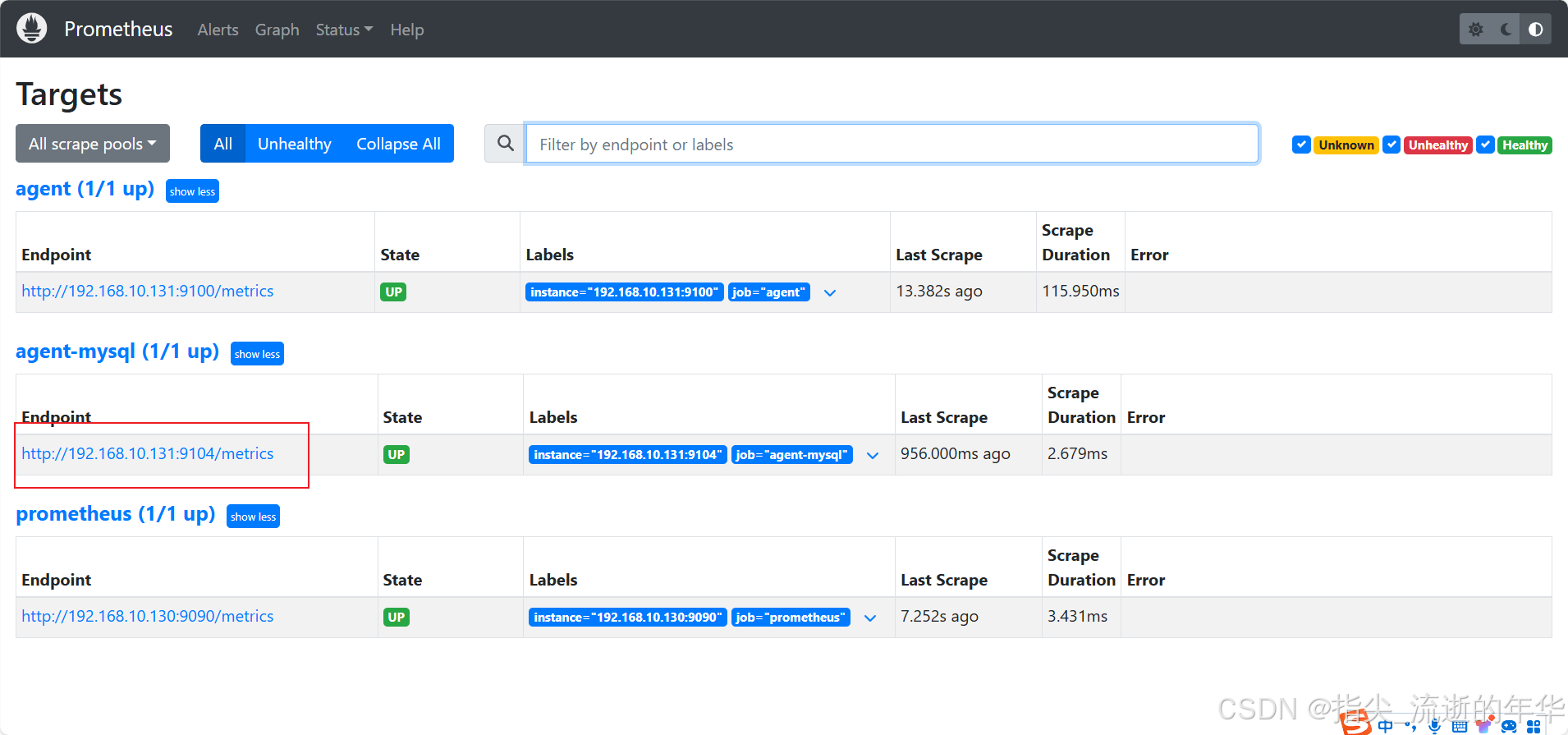The width and height of the screenshot is (1568, 735).
Task: Select the browser-preferred contrast theme icon
Action: (1535, 30)
